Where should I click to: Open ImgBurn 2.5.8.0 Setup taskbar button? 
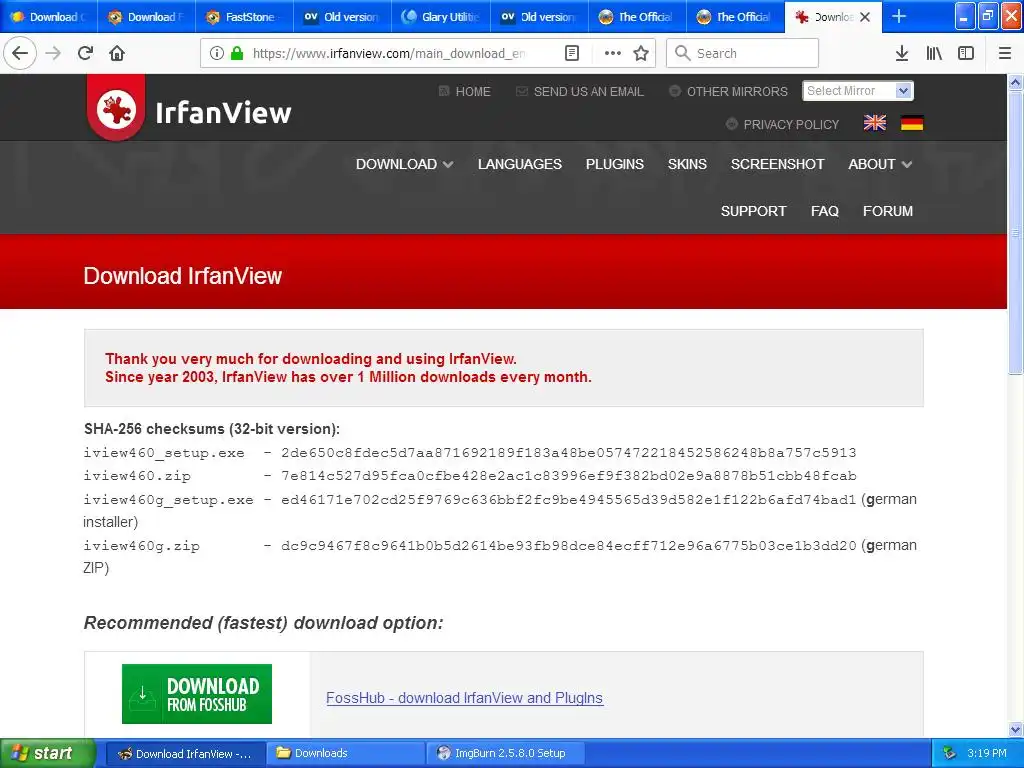point(505,753)
